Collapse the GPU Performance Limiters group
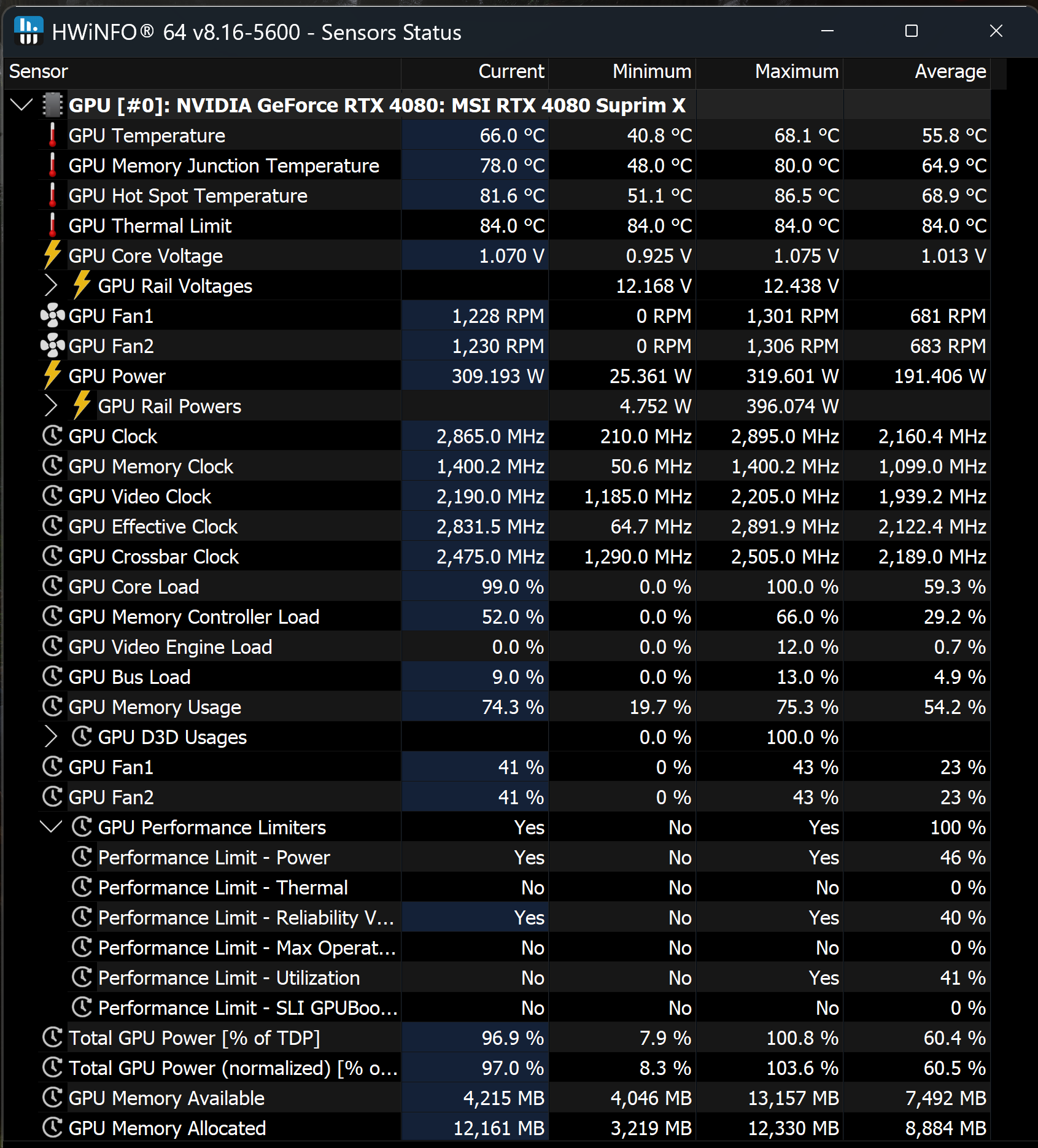 pyautogui.click(x=51, y=827)
